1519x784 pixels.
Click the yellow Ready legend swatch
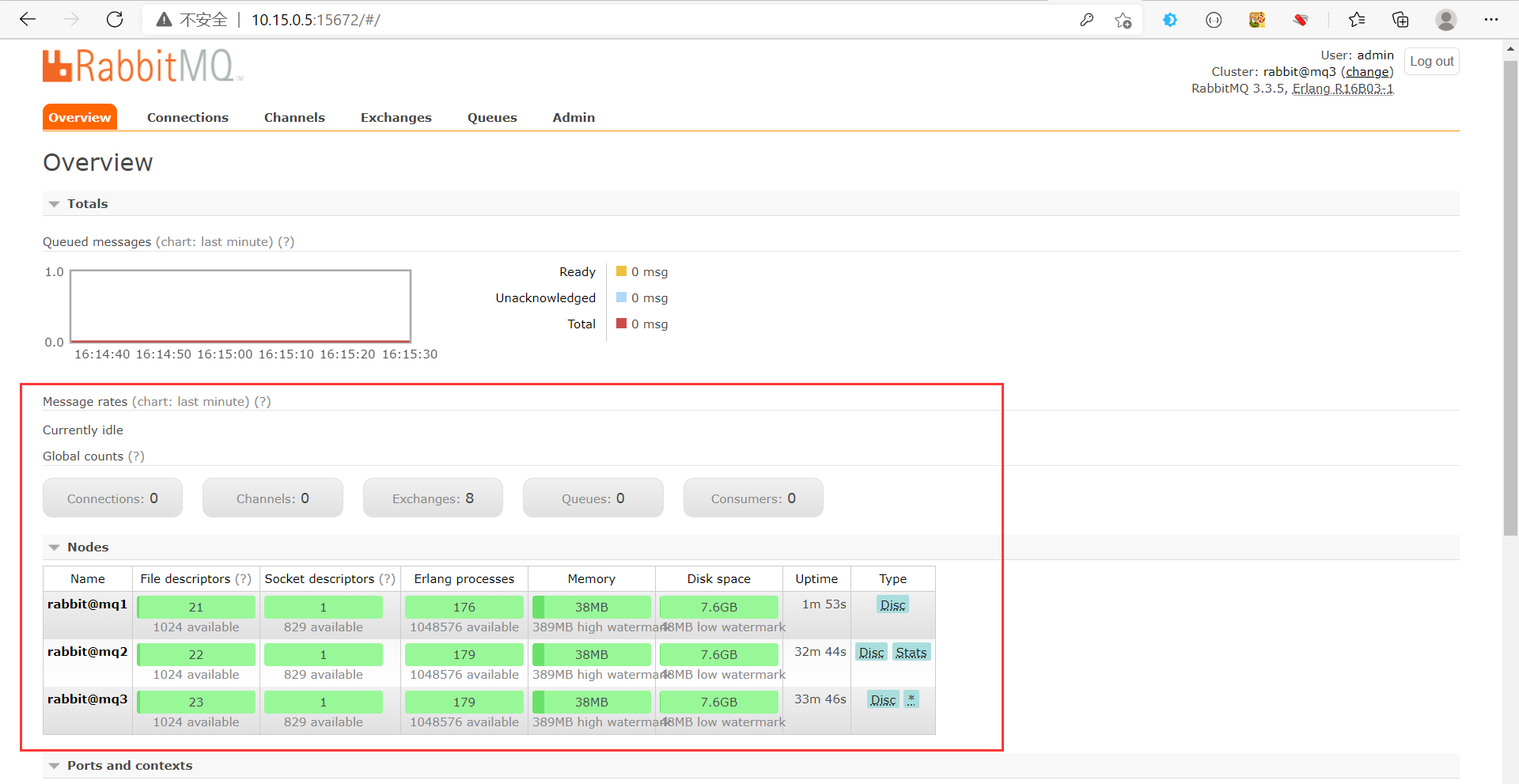tap(621, 271)
